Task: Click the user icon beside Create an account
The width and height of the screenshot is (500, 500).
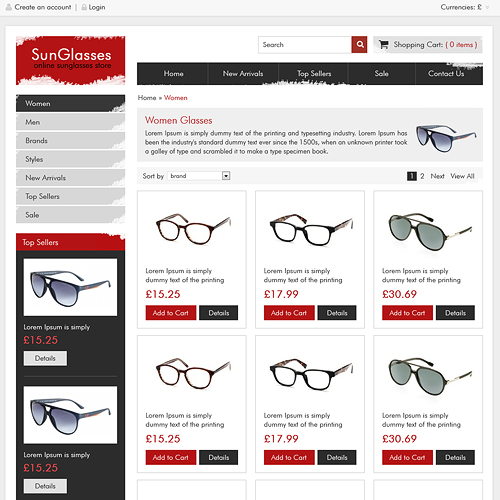Action: [x=9, y=7]
